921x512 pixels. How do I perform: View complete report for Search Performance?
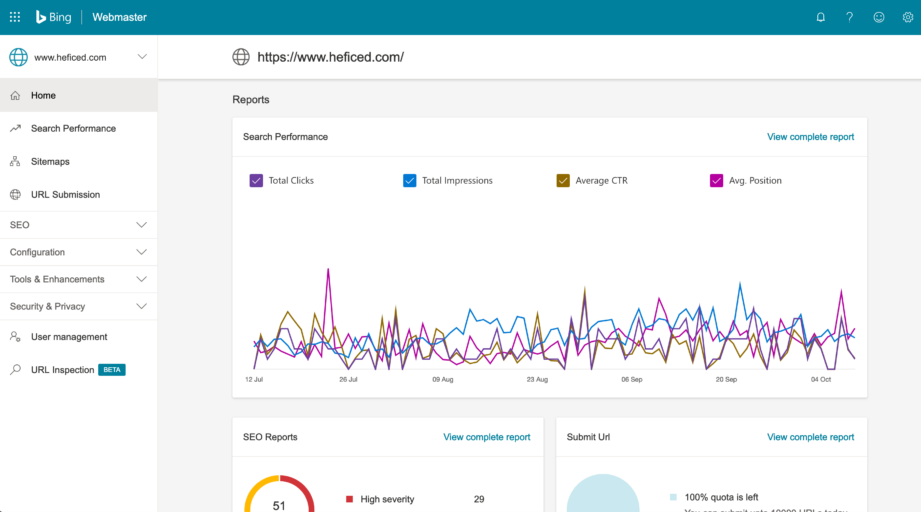[810, 137]
